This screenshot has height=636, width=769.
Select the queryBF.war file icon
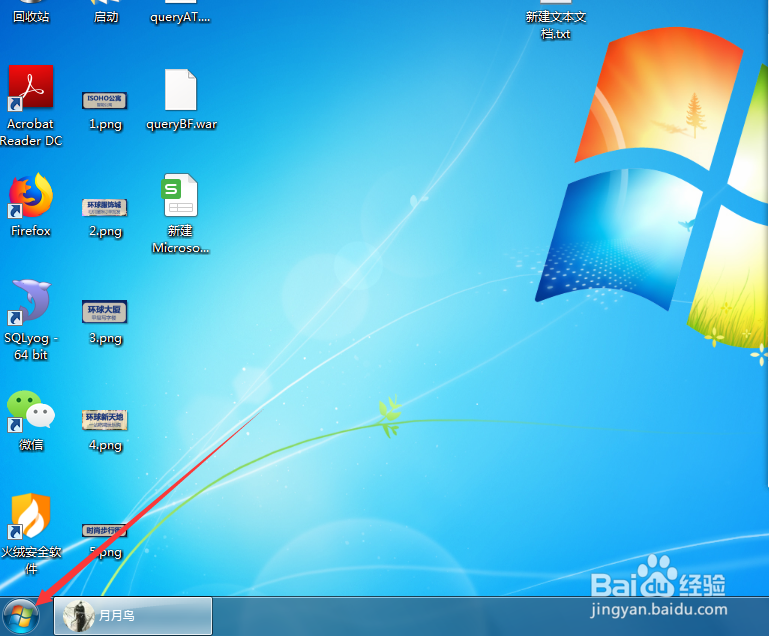coord(181,100)
